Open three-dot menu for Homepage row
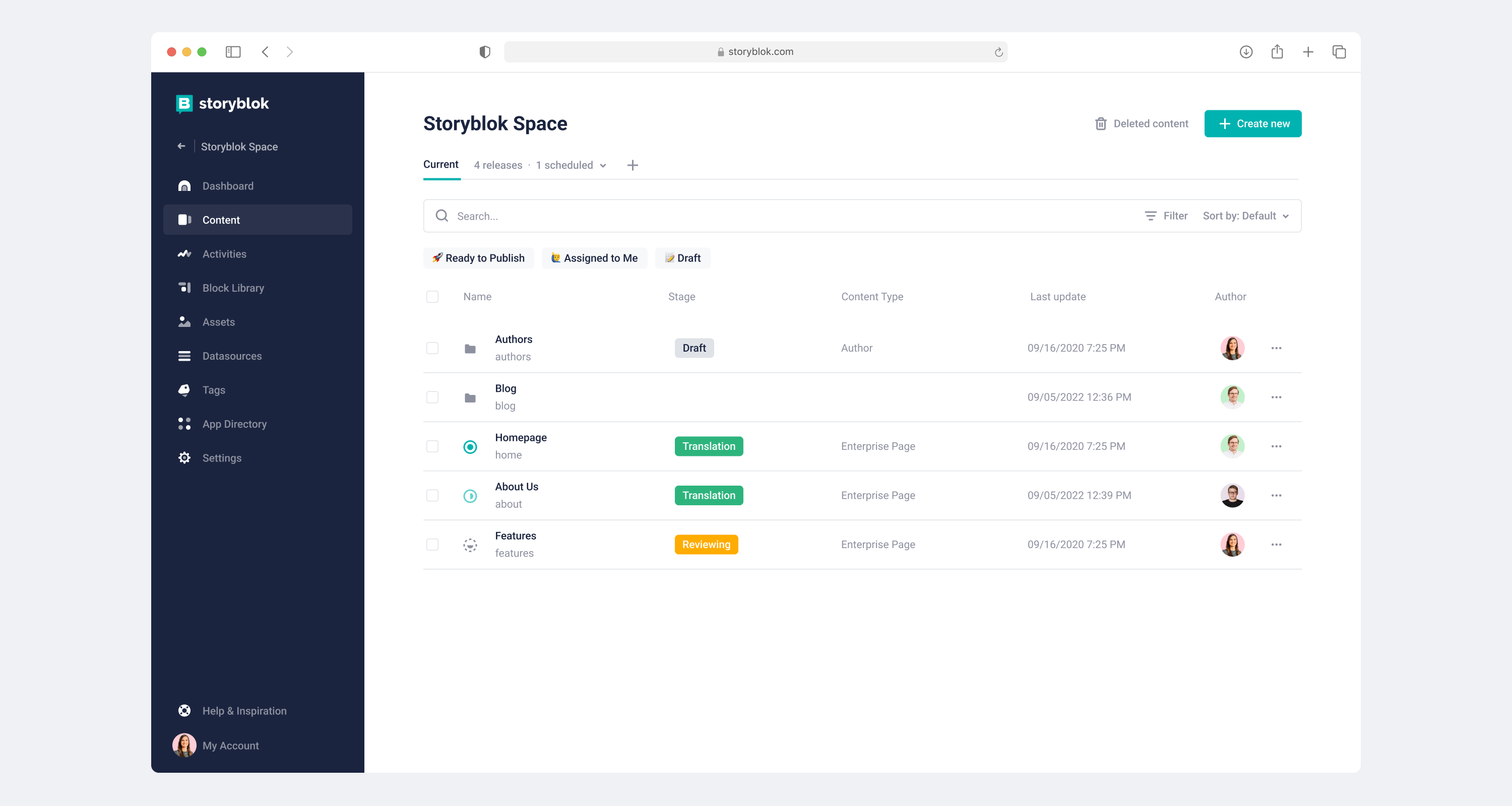 pyautogui.click(x=1276, y=446)
